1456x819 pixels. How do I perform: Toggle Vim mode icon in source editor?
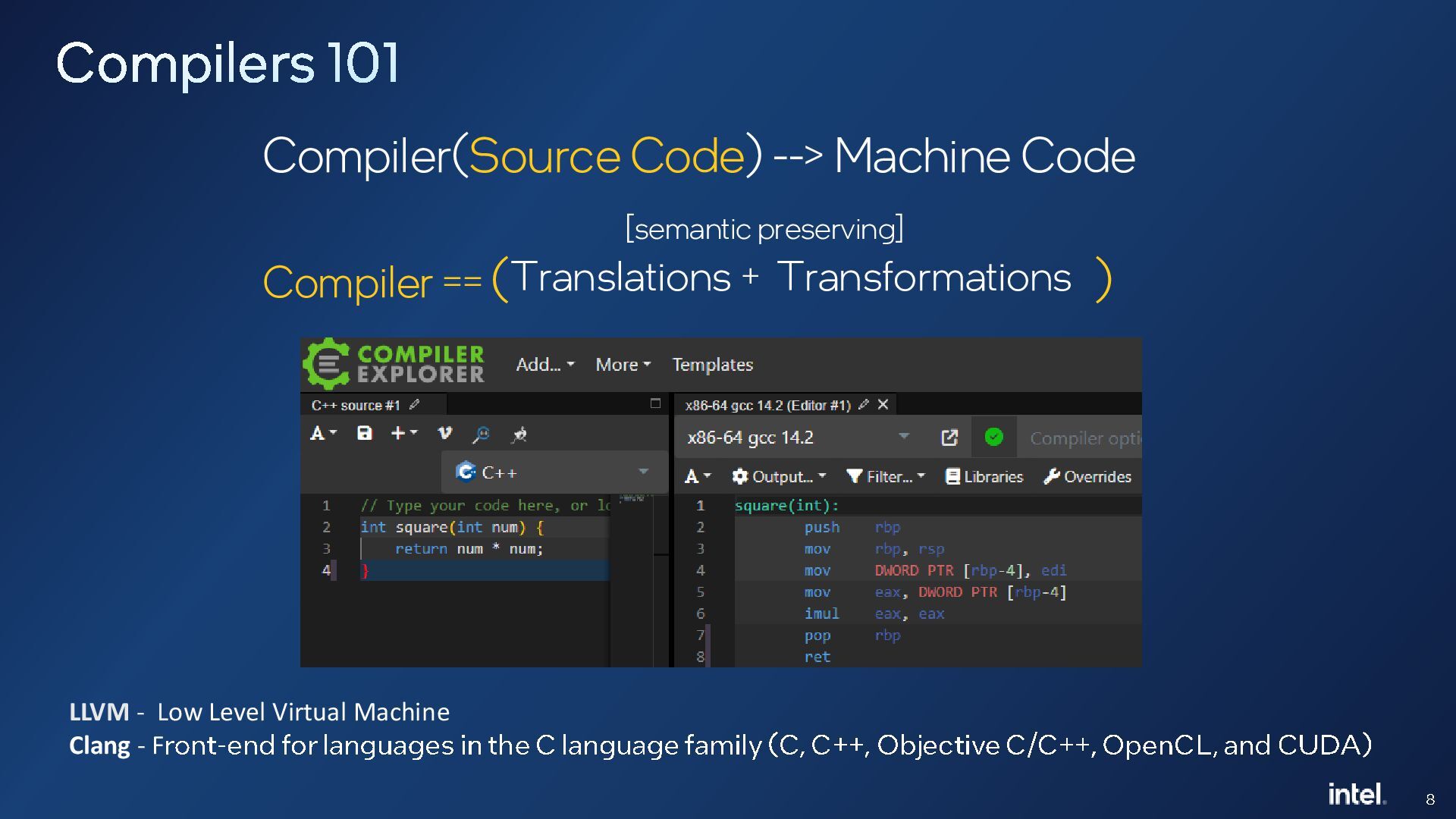coord(445,433)
